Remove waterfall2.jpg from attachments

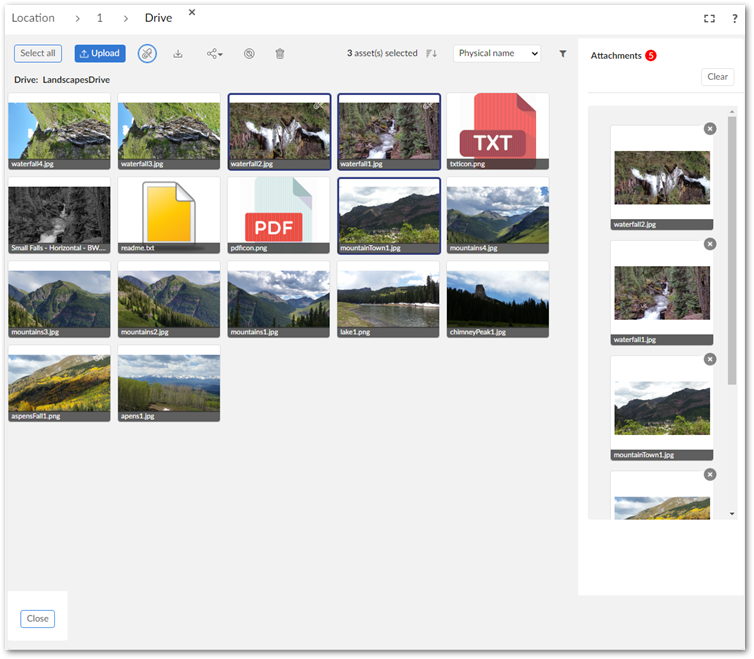710,129
